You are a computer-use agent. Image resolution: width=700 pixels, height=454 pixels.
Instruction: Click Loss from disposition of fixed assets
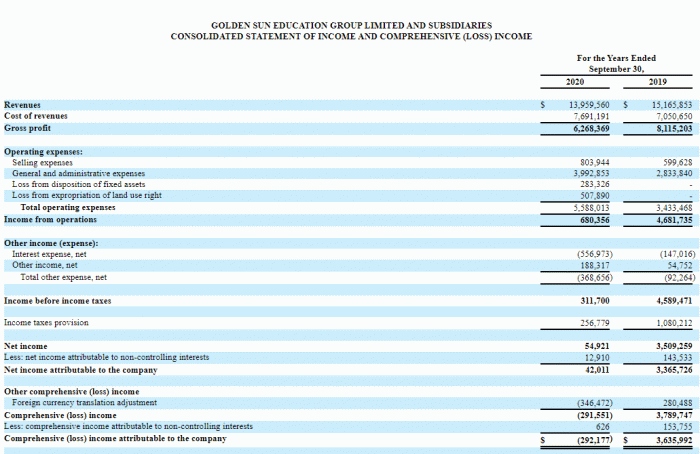click(79, 184)
